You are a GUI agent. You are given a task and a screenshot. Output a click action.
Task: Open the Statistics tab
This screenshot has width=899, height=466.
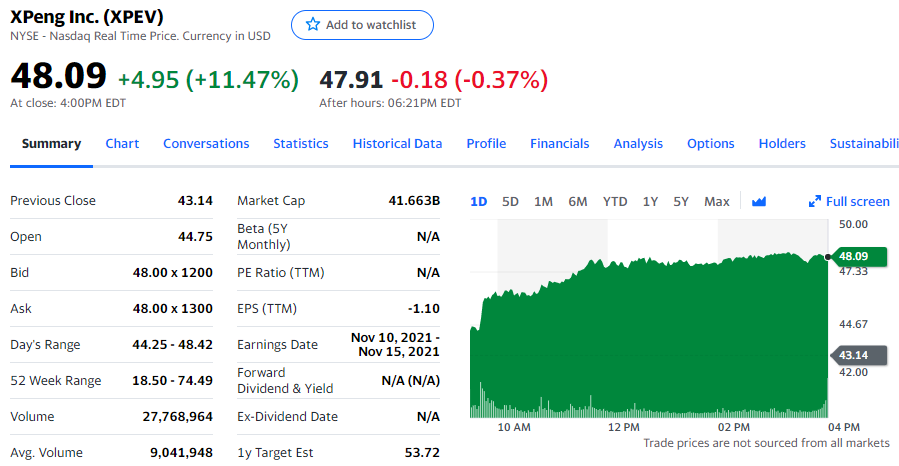[x=301, y=143]
